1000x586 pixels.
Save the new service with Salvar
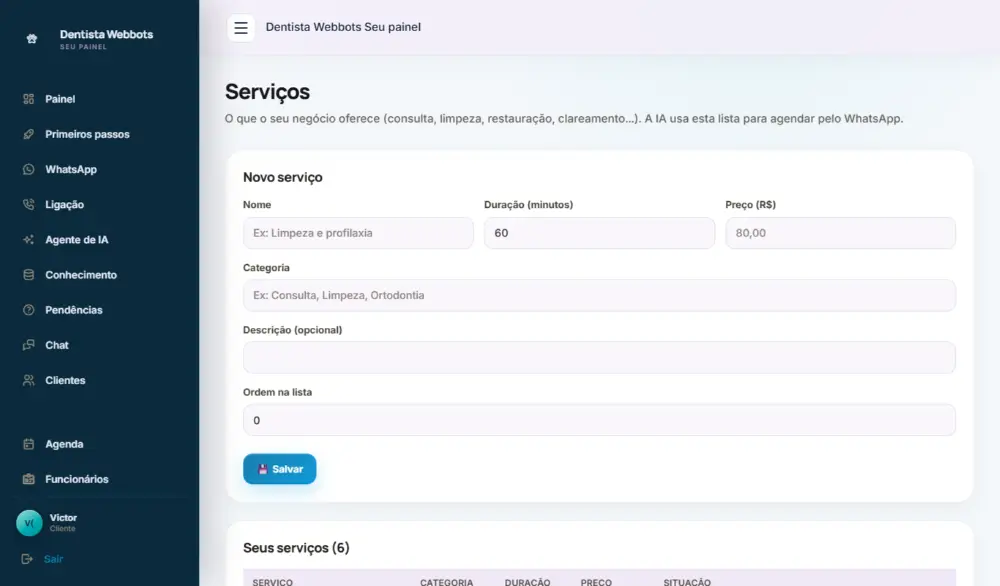pyautogui.click(x=279, y=469)
